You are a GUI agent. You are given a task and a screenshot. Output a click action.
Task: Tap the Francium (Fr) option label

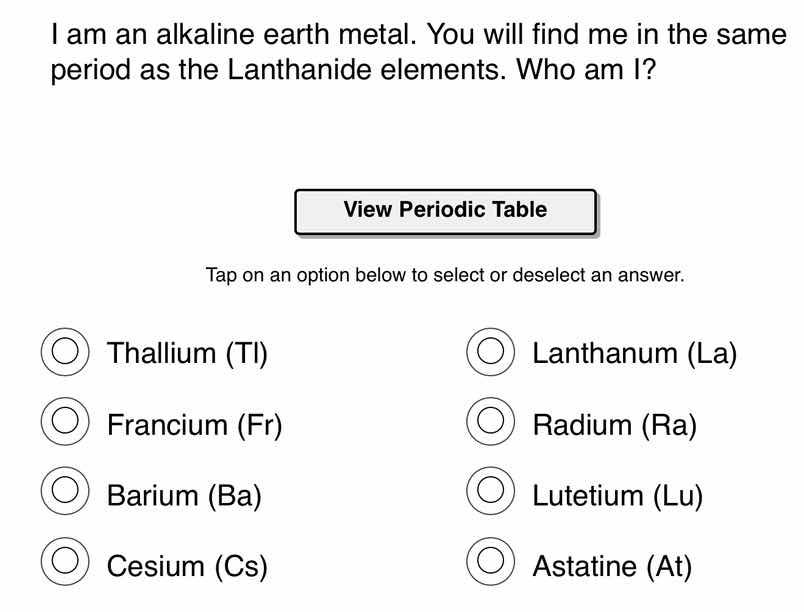coord(194,425)
